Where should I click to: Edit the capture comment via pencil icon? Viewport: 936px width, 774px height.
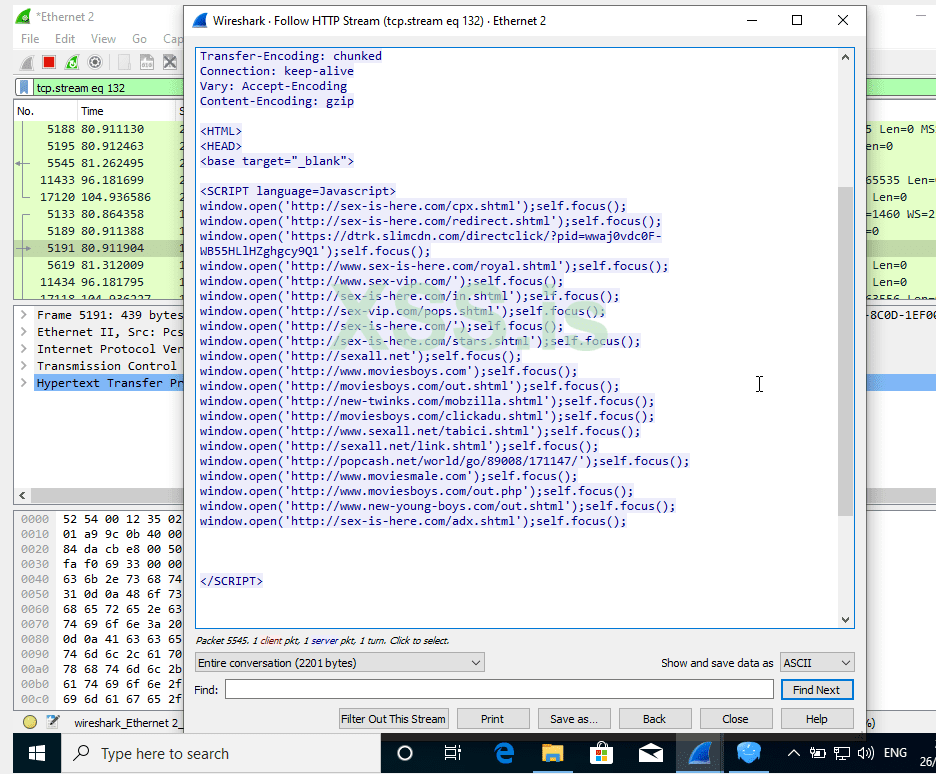coord(51,721)
